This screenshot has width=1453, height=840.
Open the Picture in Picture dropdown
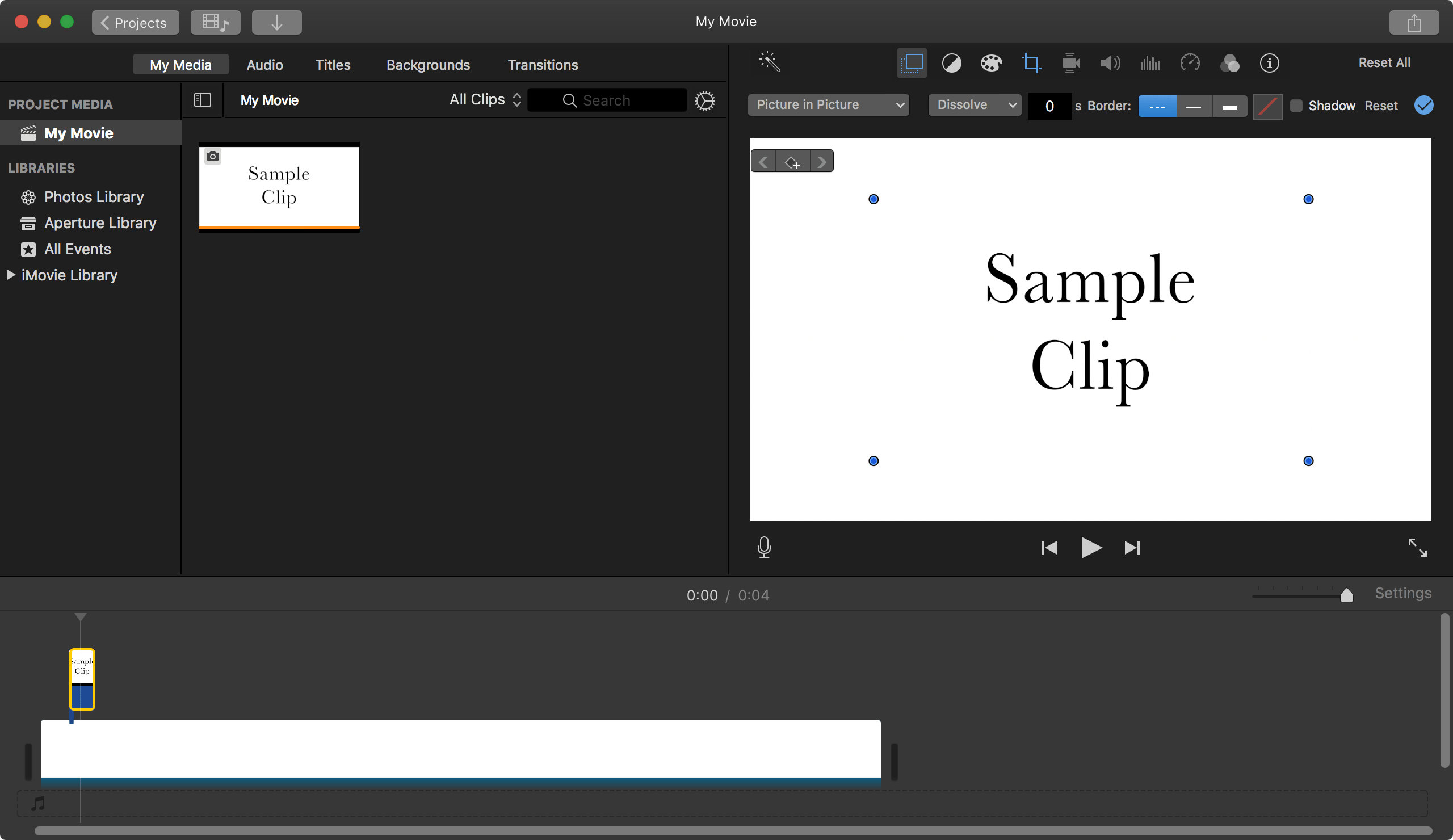click(x=828, y=105)
